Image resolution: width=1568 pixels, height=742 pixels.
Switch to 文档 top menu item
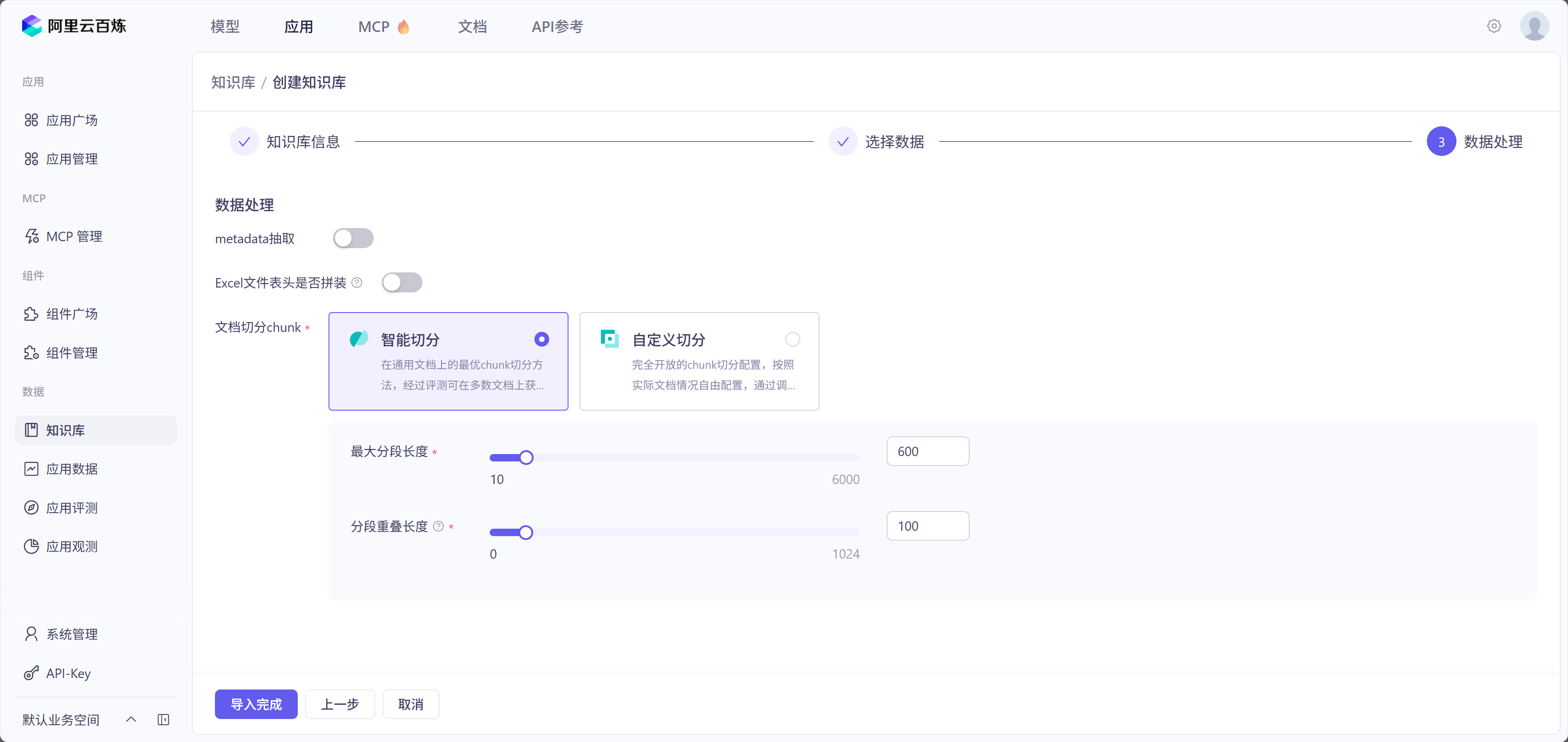472,27
